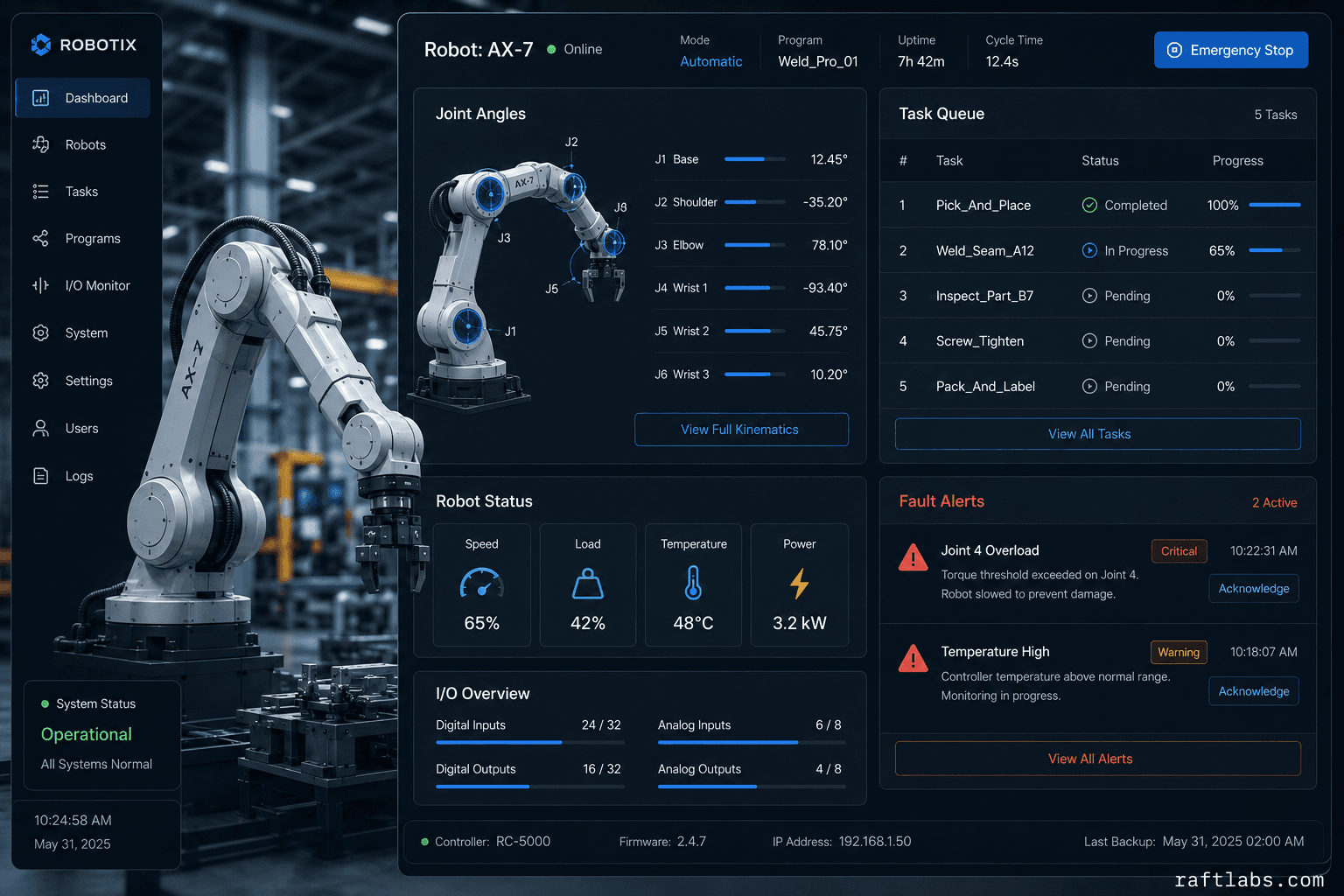Open the Programs menu item
1344x896 pixels.
pyautogui.click(x=83, y=238)
